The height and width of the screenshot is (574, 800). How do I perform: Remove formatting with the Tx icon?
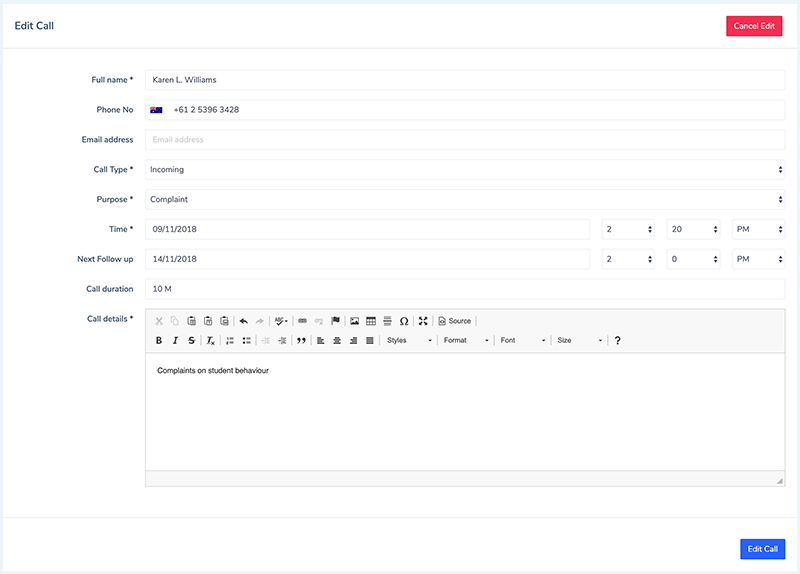(211, 340)
